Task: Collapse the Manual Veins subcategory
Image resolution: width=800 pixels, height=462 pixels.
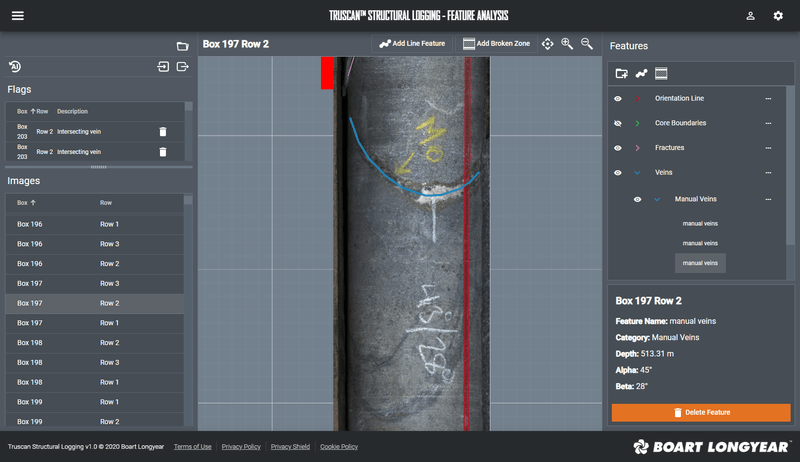Action: pyautogui.click(x=657, y=199)
